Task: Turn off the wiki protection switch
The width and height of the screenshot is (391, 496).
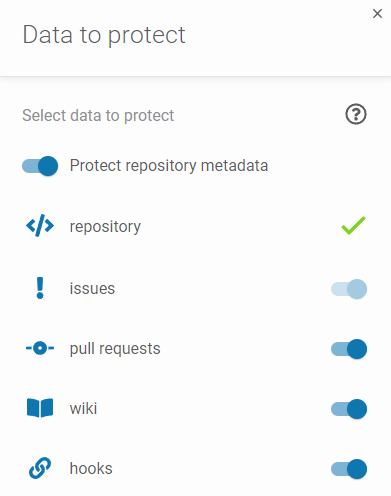Action: [x=349, y=409]
